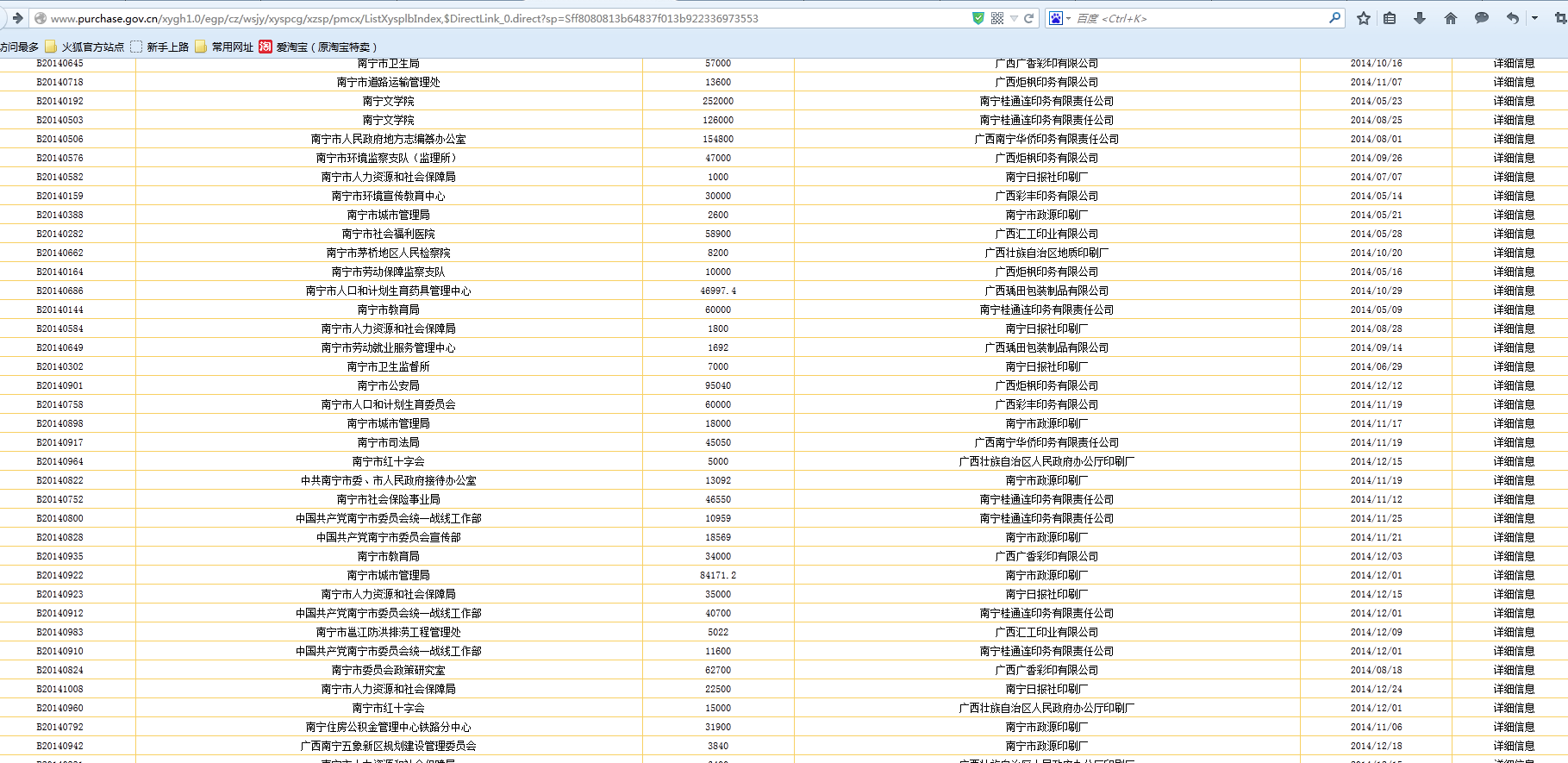Image resolution: width=1568 pixels, height=763 pixels.
Task: Select the date 2014/05/09
Action: [1376, 310]
